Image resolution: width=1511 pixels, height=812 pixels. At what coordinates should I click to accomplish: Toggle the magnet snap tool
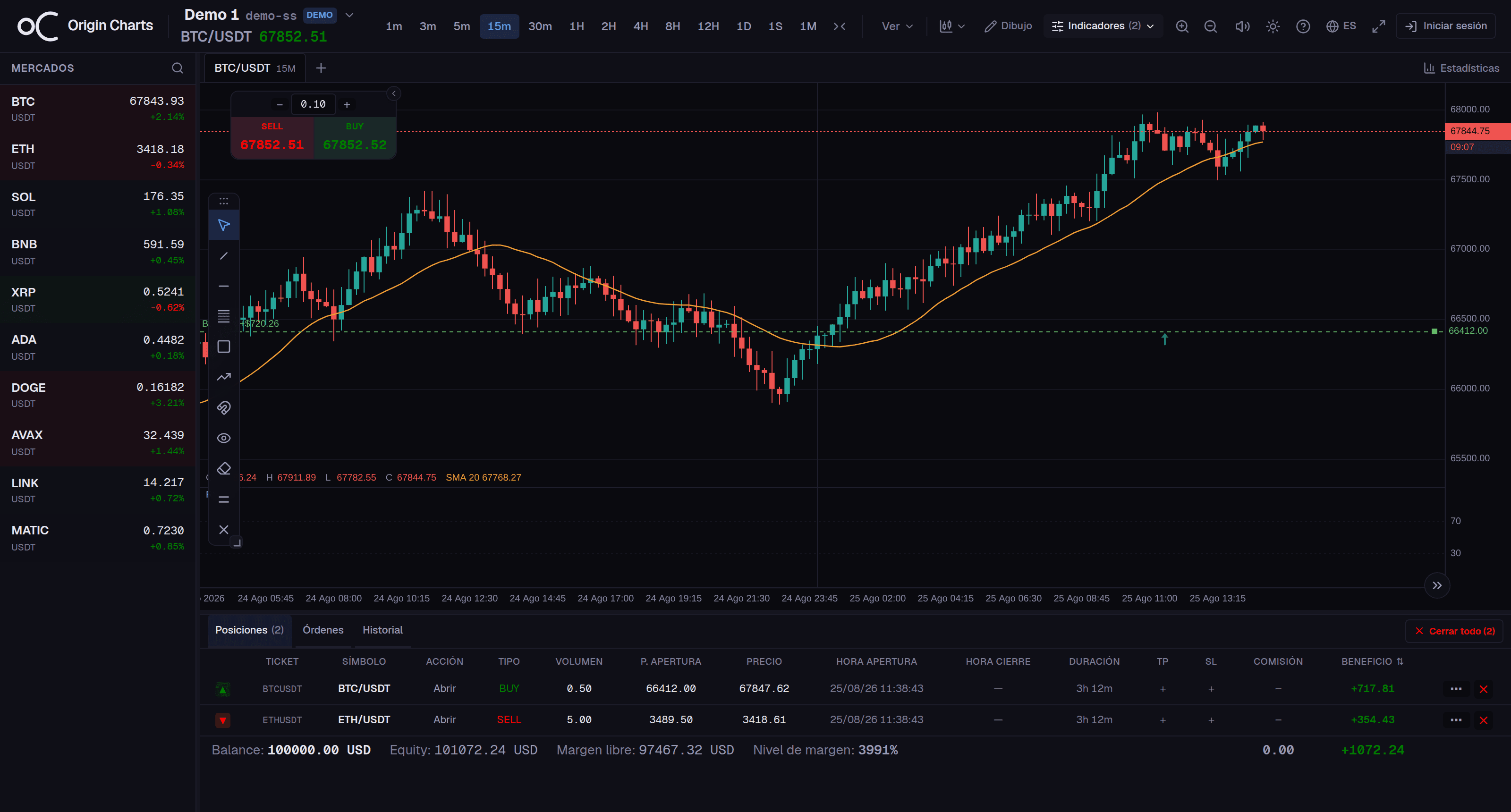coord(223,407)
